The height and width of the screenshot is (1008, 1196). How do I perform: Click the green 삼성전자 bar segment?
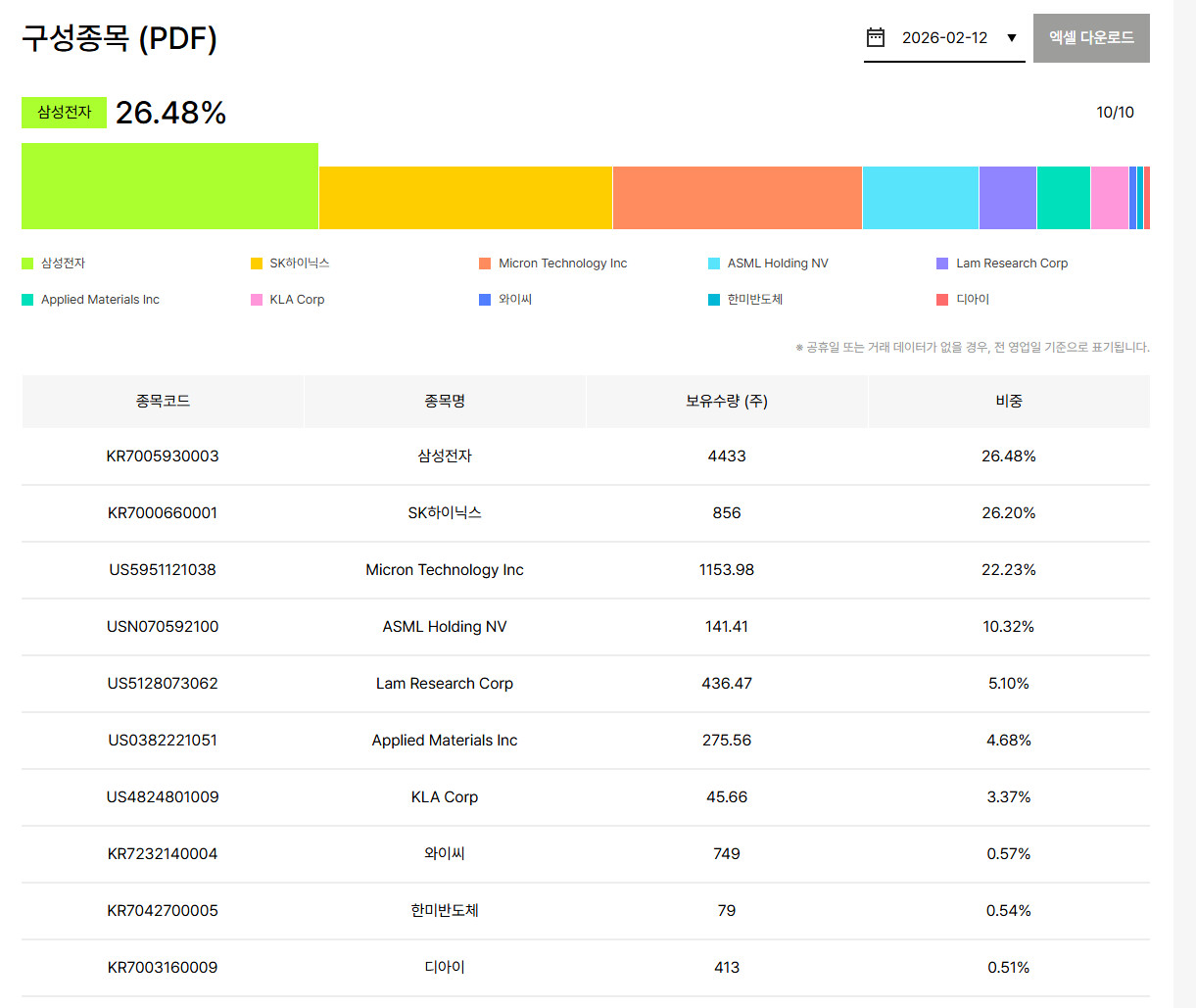pyautogui.click(x=169, y=186)
